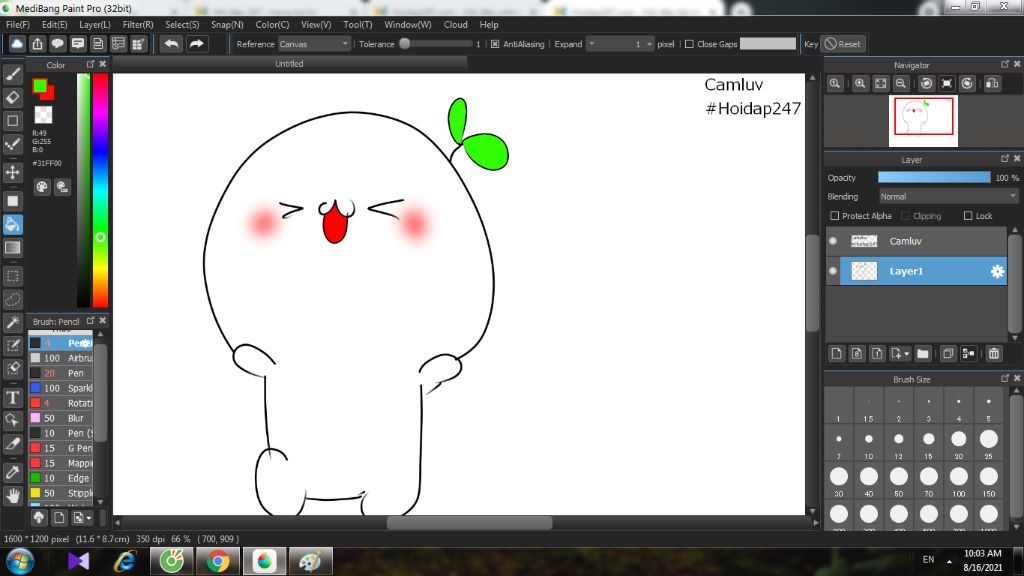Open Layer1 settings gear
The image size is (1024, 576).
click(x=997, y=271)
